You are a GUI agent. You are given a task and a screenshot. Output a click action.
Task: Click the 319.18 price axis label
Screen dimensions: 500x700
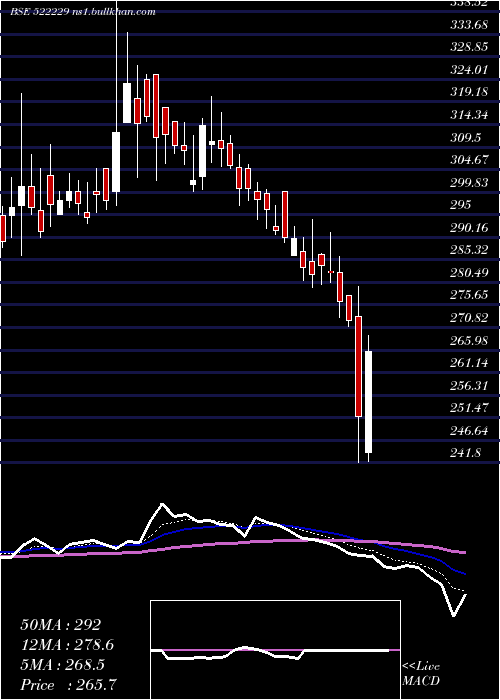coord(468,92)
